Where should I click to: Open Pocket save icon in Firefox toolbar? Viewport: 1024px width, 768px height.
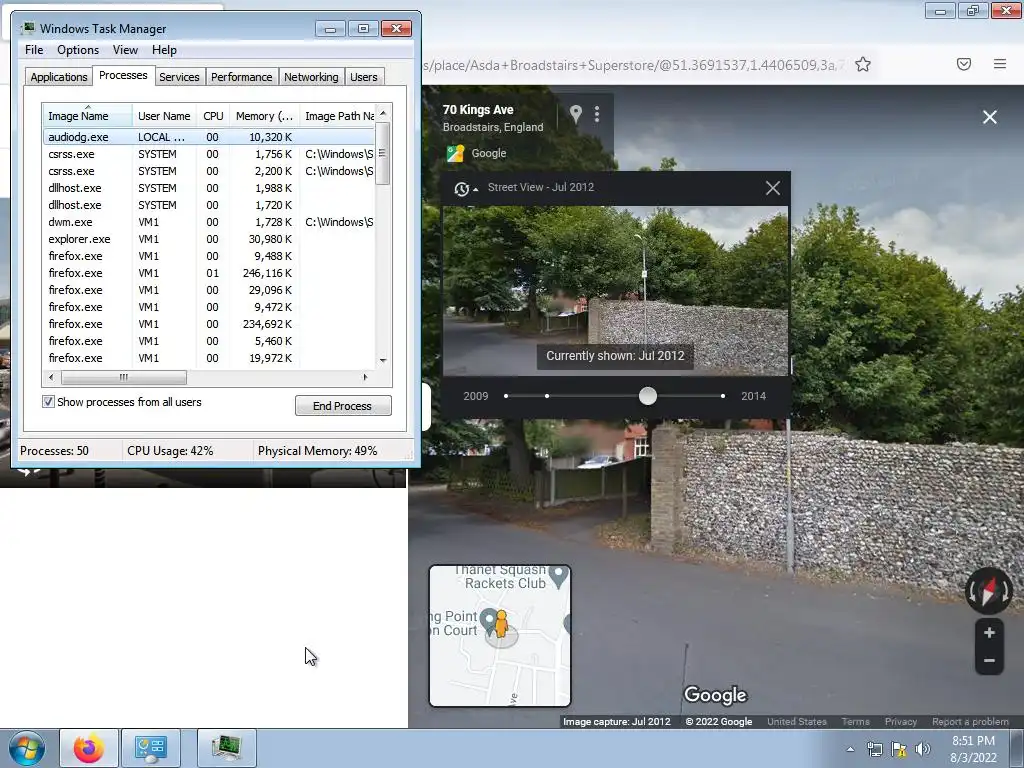tap(964, 64)
